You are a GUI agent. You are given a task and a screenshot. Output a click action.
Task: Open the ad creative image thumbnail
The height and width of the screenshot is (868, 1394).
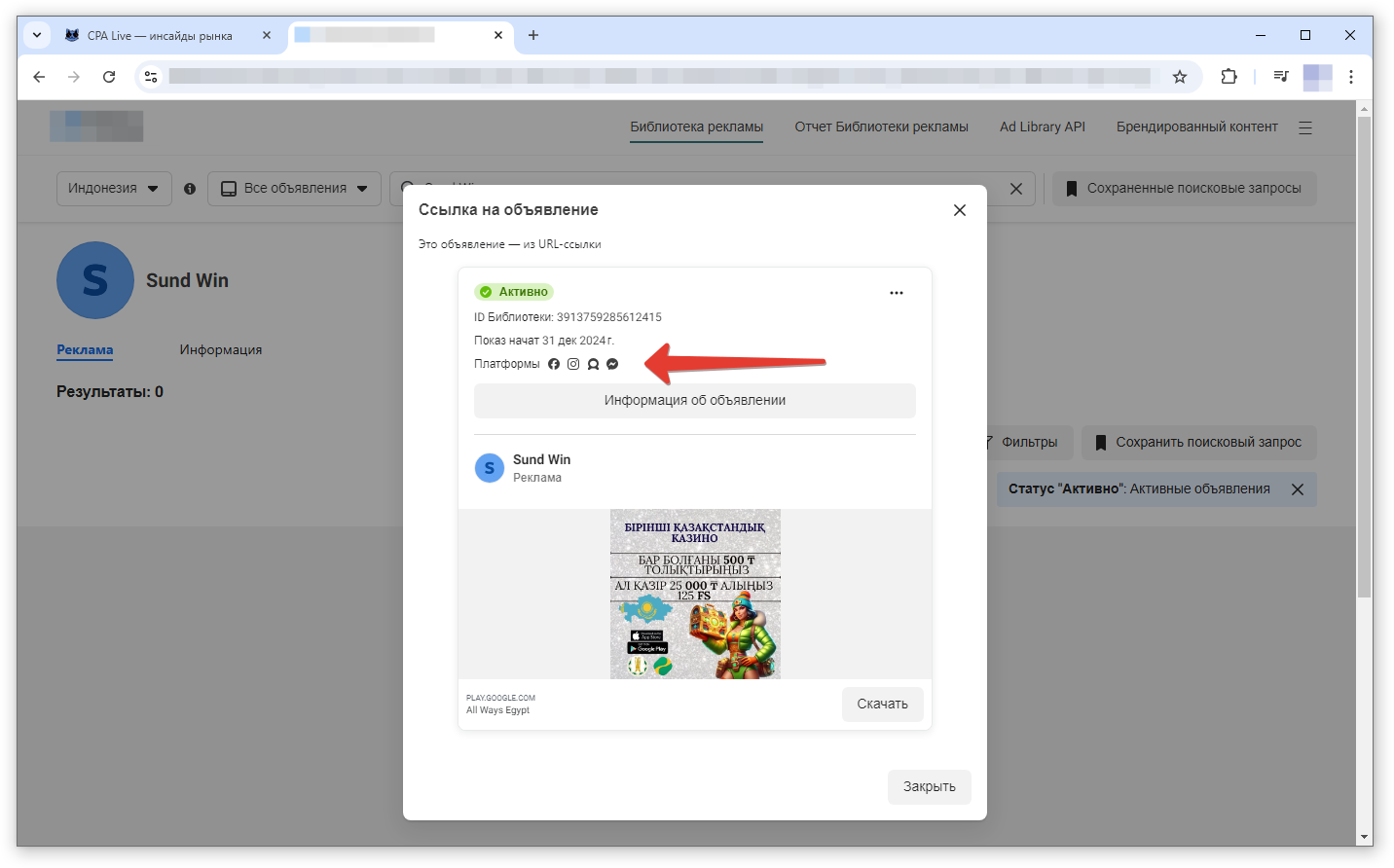[x=695, y=594]
